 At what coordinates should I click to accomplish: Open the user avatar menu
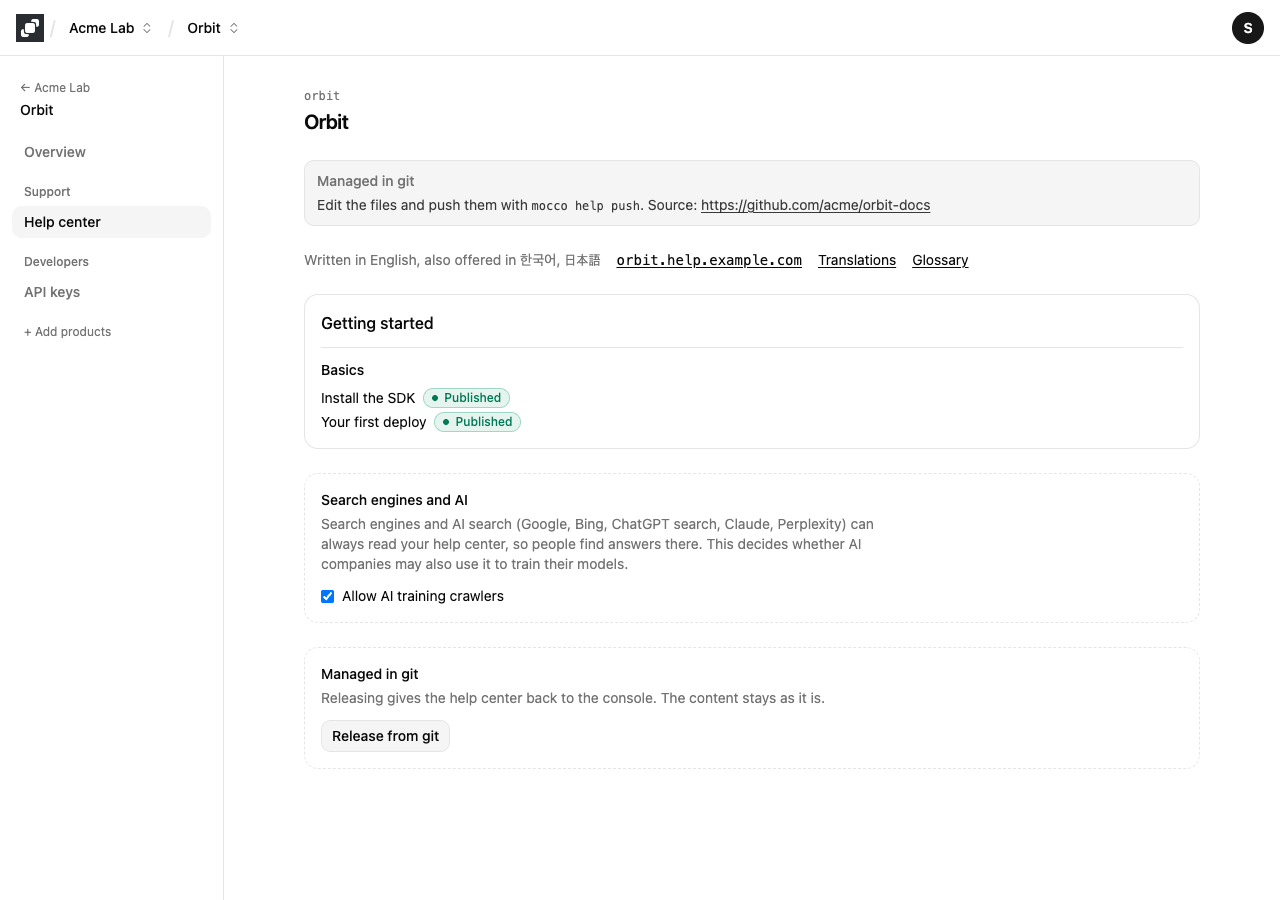tap(1248, 28)
